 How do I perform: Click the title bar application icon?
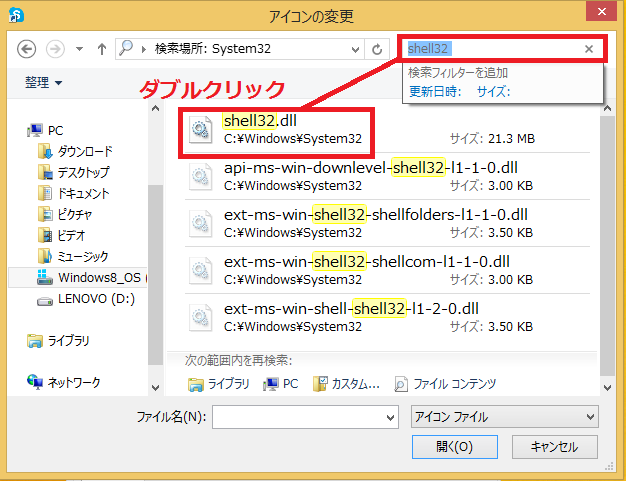click(x=16, y=15)
